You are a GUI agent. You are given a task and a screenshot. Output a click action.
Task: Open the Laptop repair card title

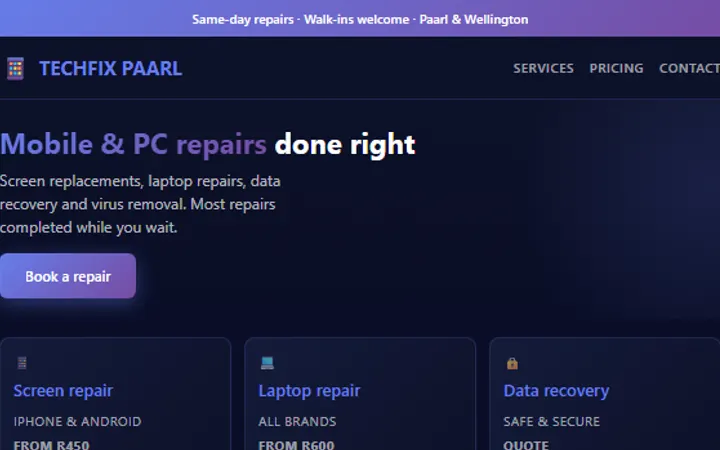(309, 391)
